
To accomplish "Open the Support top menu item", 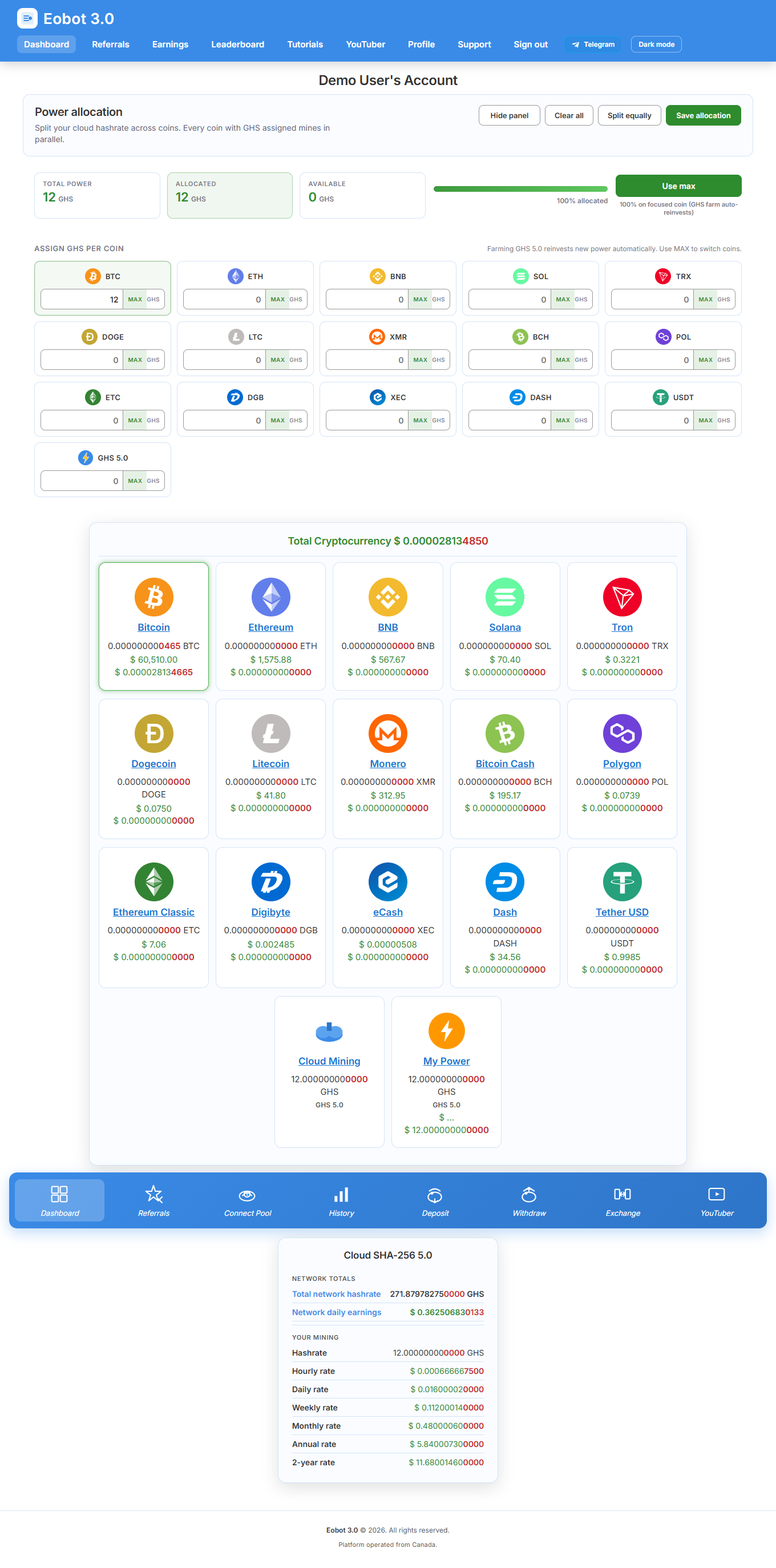I will (474, 45).
